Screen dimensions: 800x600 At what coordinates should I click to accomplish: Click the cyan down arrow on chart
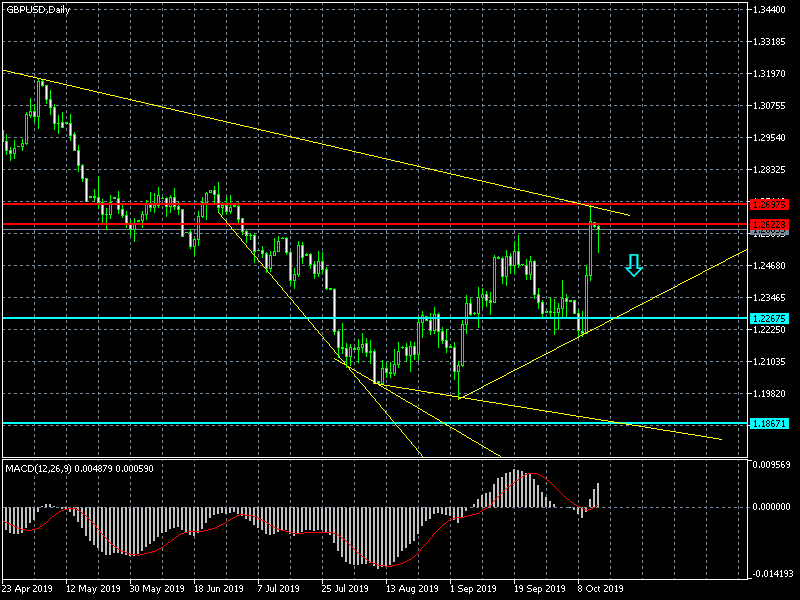pos(633,265)
